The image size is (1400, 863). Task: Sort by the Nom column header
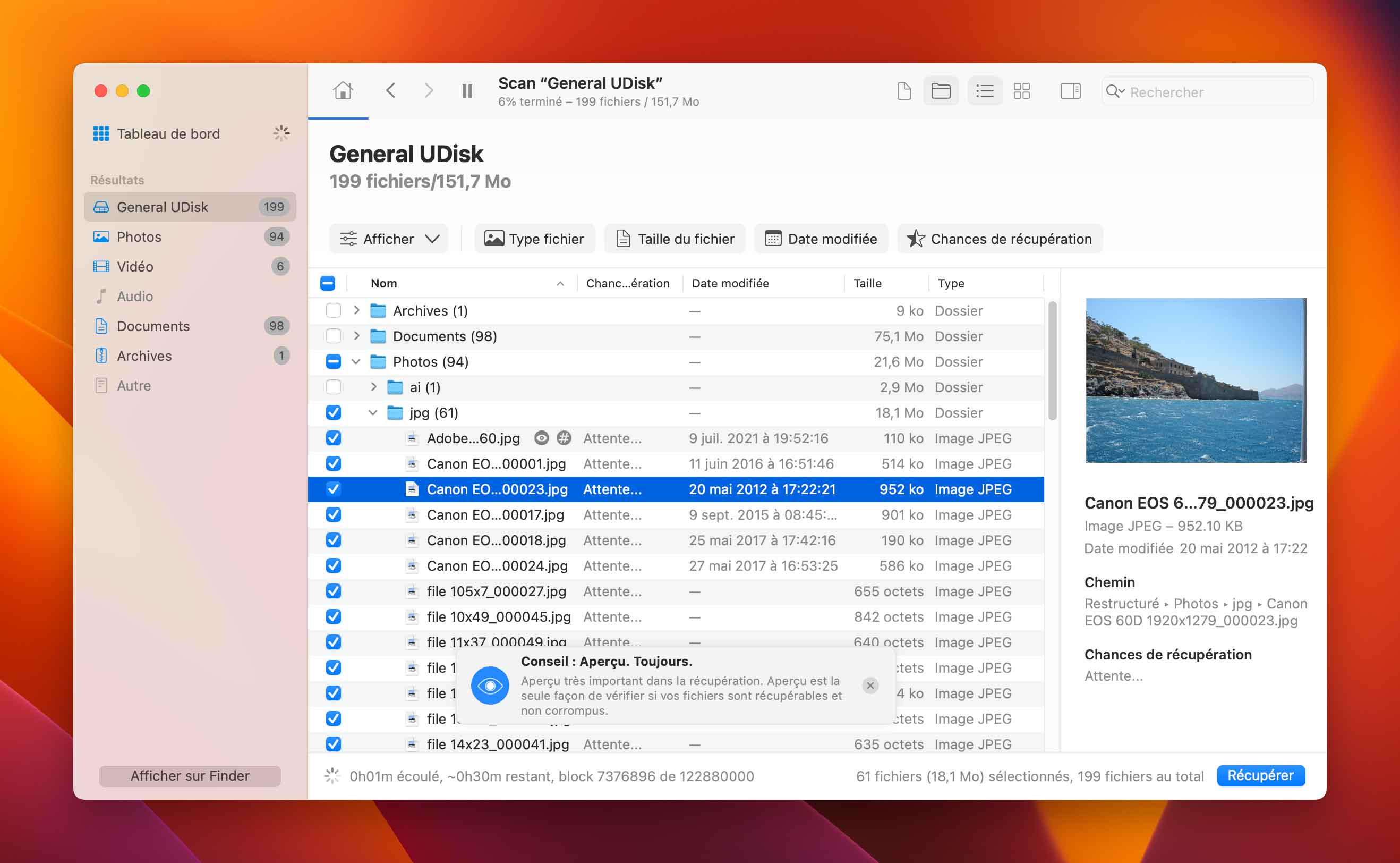pyautogui.click(x=462, y=283)
